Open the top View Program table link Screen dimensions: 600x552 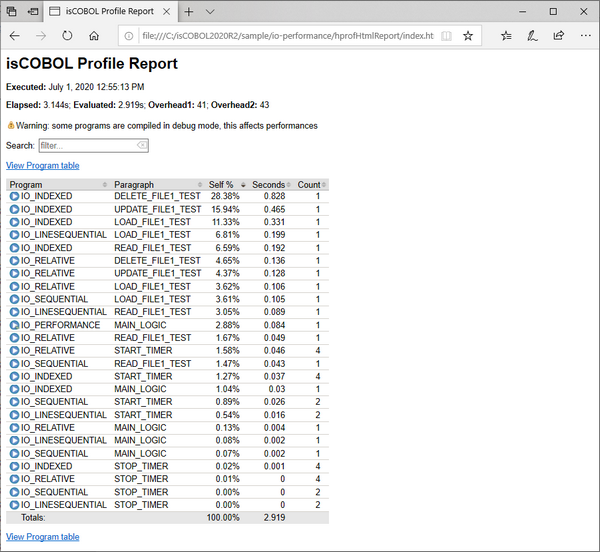pyautogui.click(x=43, y=166)
